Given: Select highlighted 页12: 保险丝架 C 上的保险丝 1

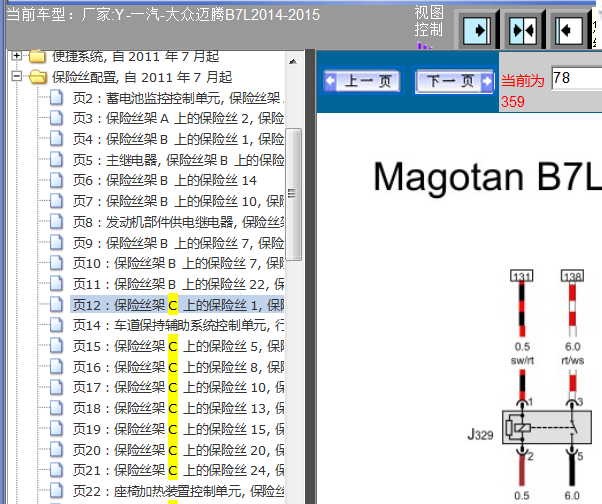Looking at the screenshot, I should coord(179,305).
